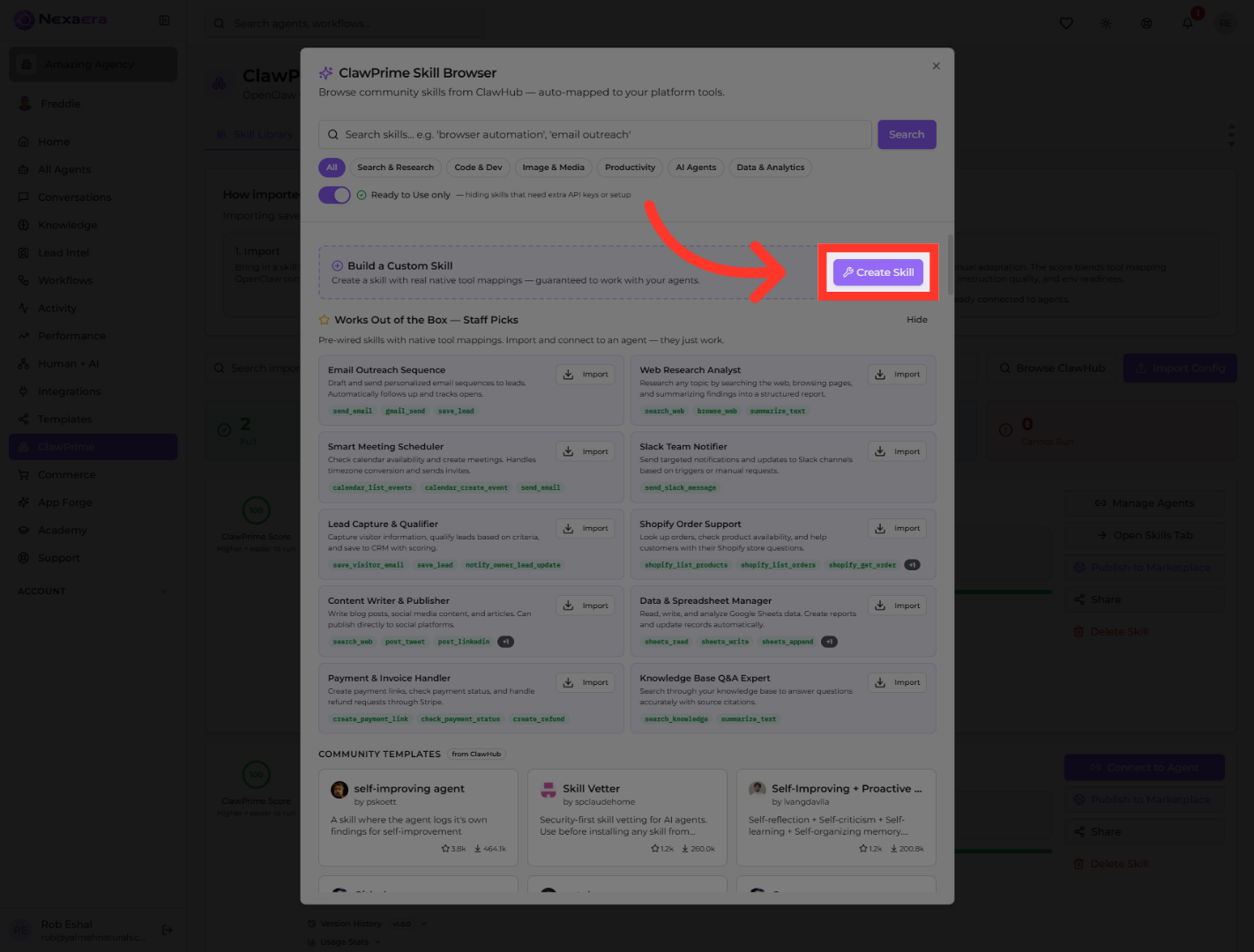Screen dimensions: 1254x952
Task: Click download icon for Shopify Order Support
Action: [880, 528]
